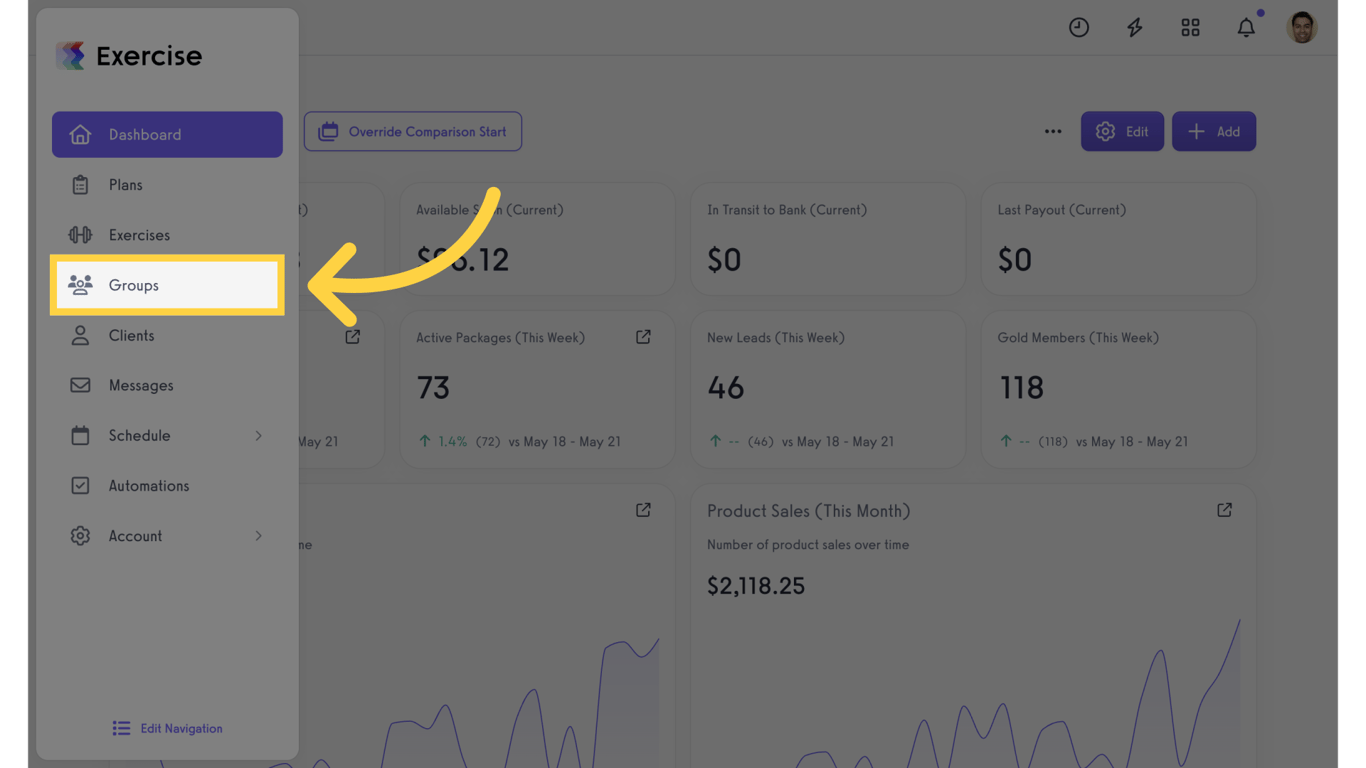The image size is (1366, 768).
Task: Select Groups in the sidebar
Action: click(167, 285)
